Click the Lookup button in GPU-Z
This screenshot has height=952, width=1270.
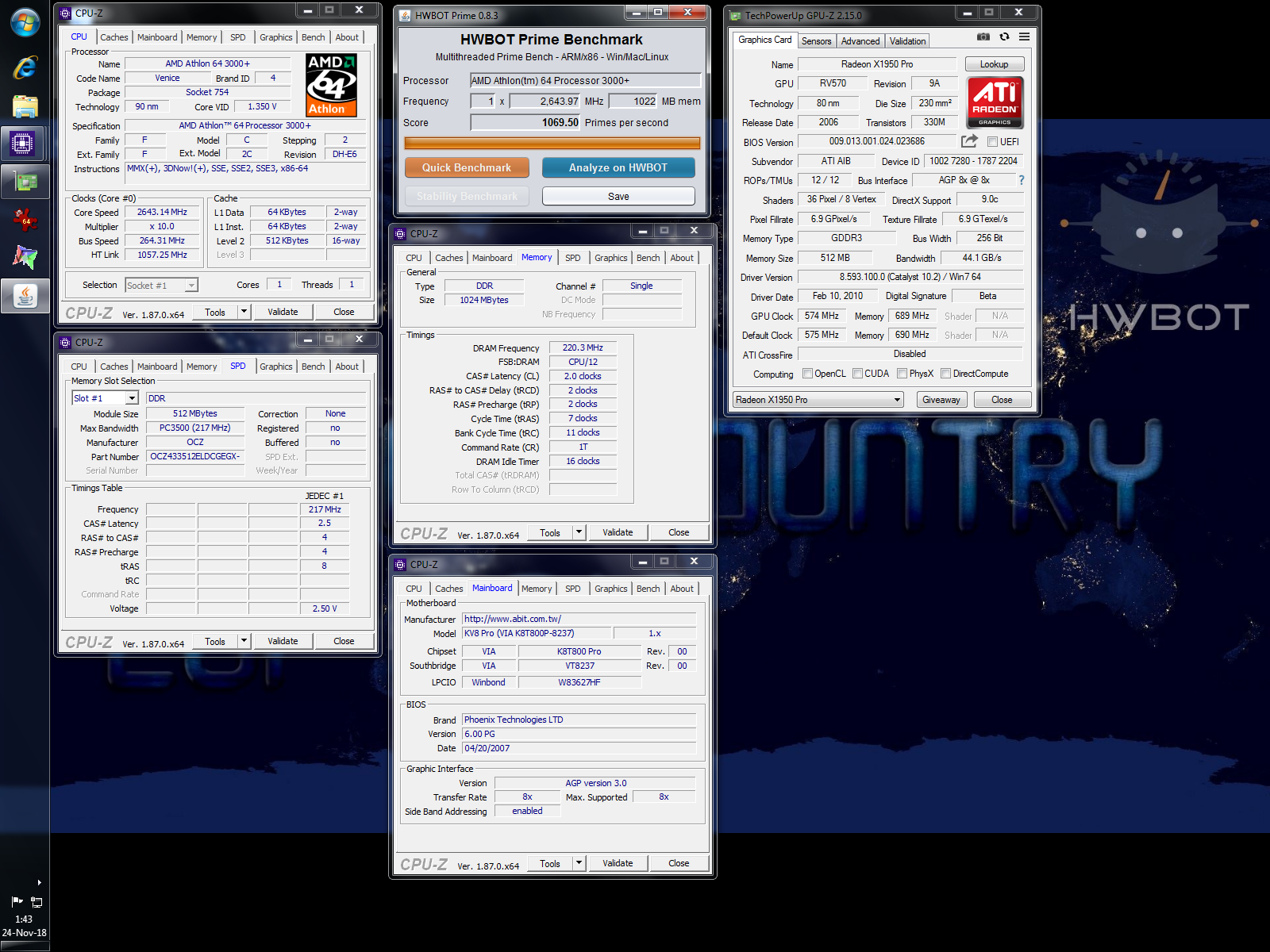(x=994, y=64)
